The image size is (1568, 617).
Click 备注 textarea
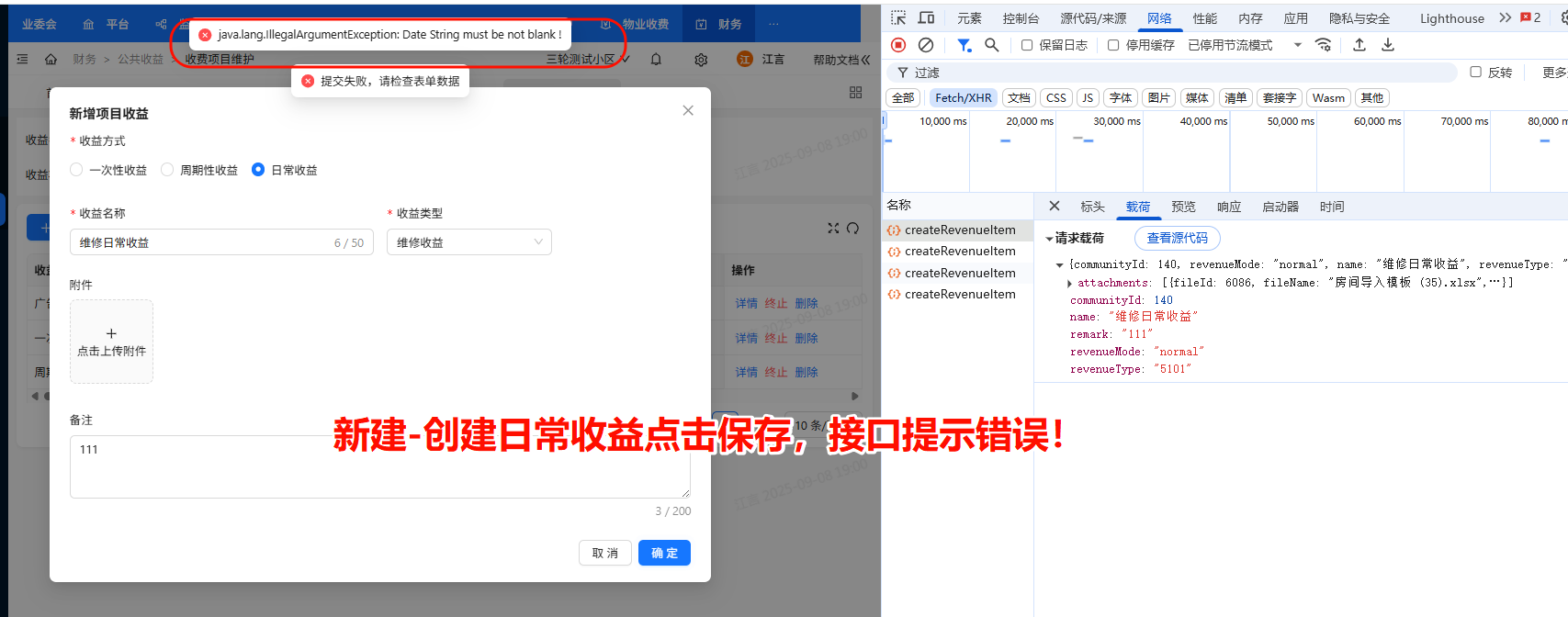click(379, 466)
